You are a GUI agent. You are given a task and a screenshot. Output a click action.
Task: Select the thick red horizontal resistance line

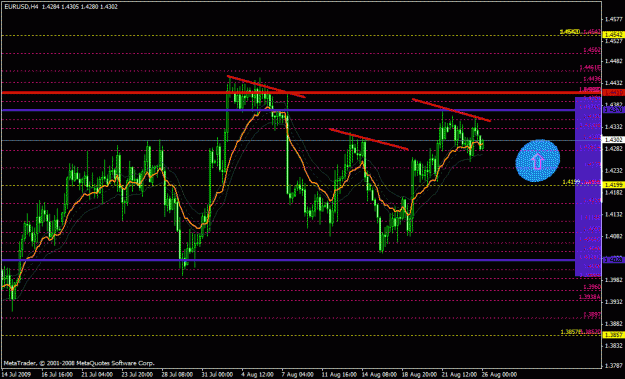pyautogui.click(x=302, y=93)
